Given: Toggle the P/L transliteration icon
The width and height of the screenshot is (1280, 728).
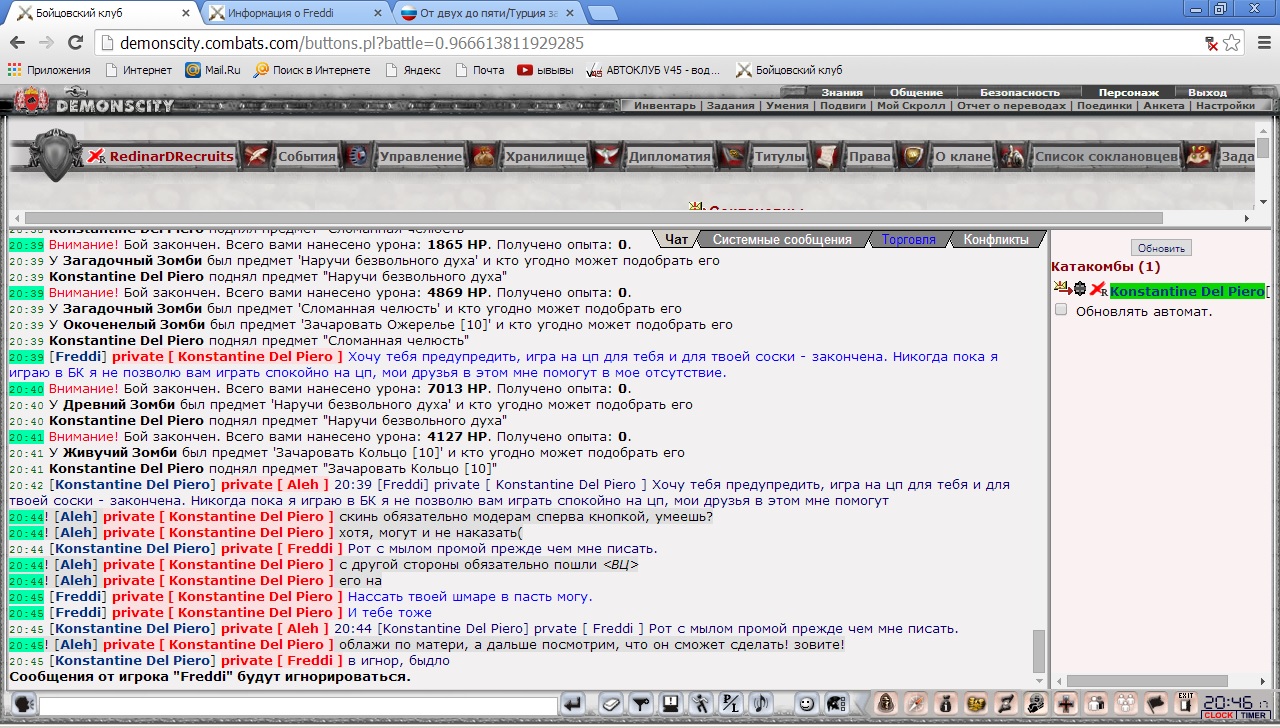Looking at the screenshot, I should [x=731, y=703].
